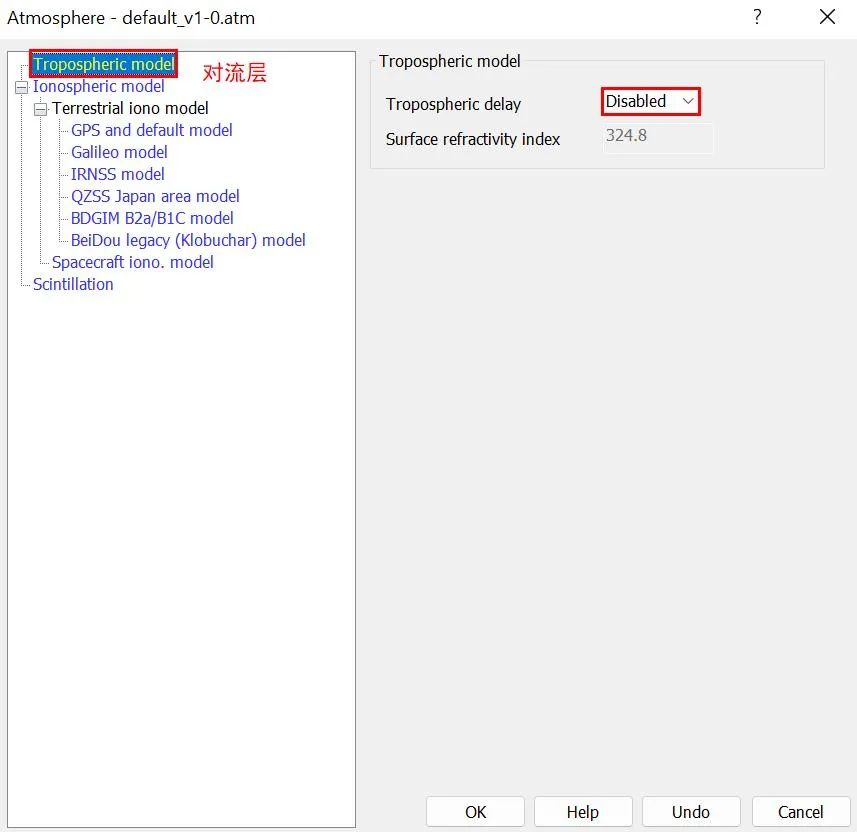The width and height of the screenshot is (857, 832).
Task: Collapse the Terrestrial iono model node
Action: (41, 109)
